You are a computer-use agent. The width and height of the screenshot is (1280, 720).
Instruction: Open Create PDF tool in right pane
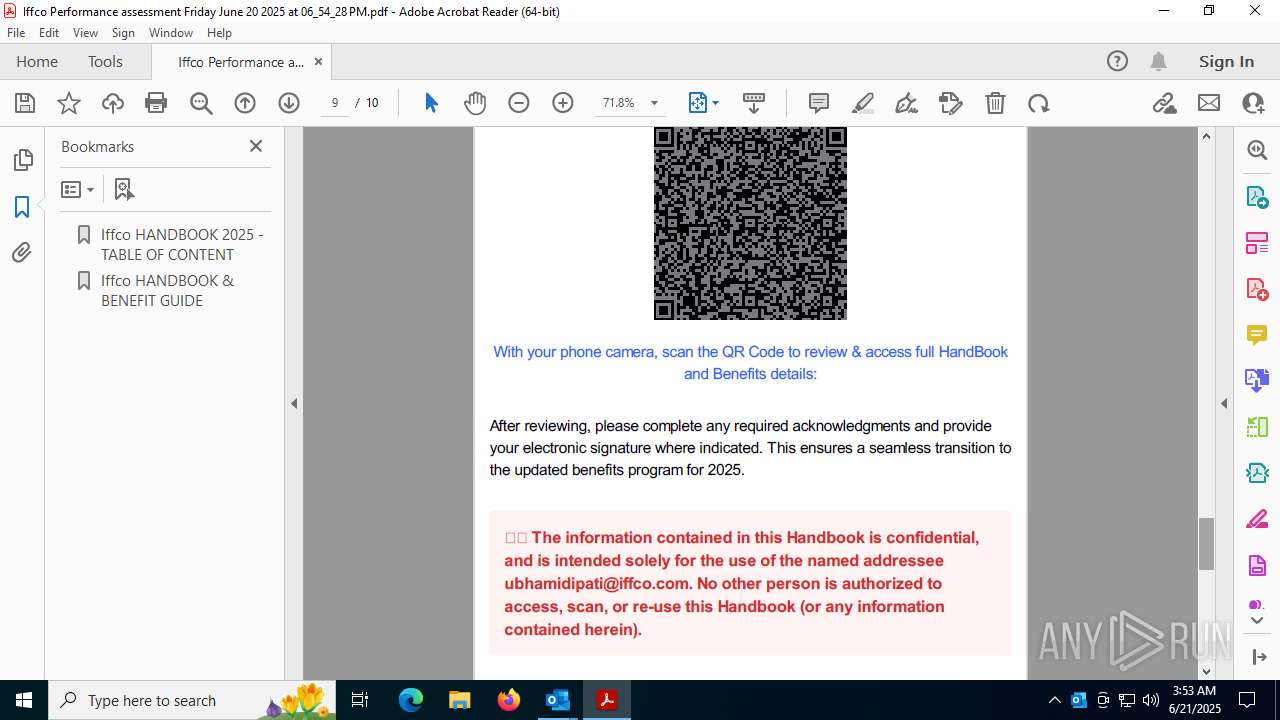[1257, 289]
